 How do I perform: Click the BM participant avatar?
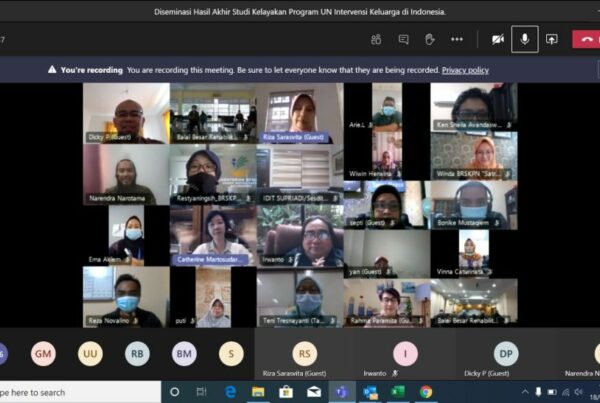click(x=184, y=354)
